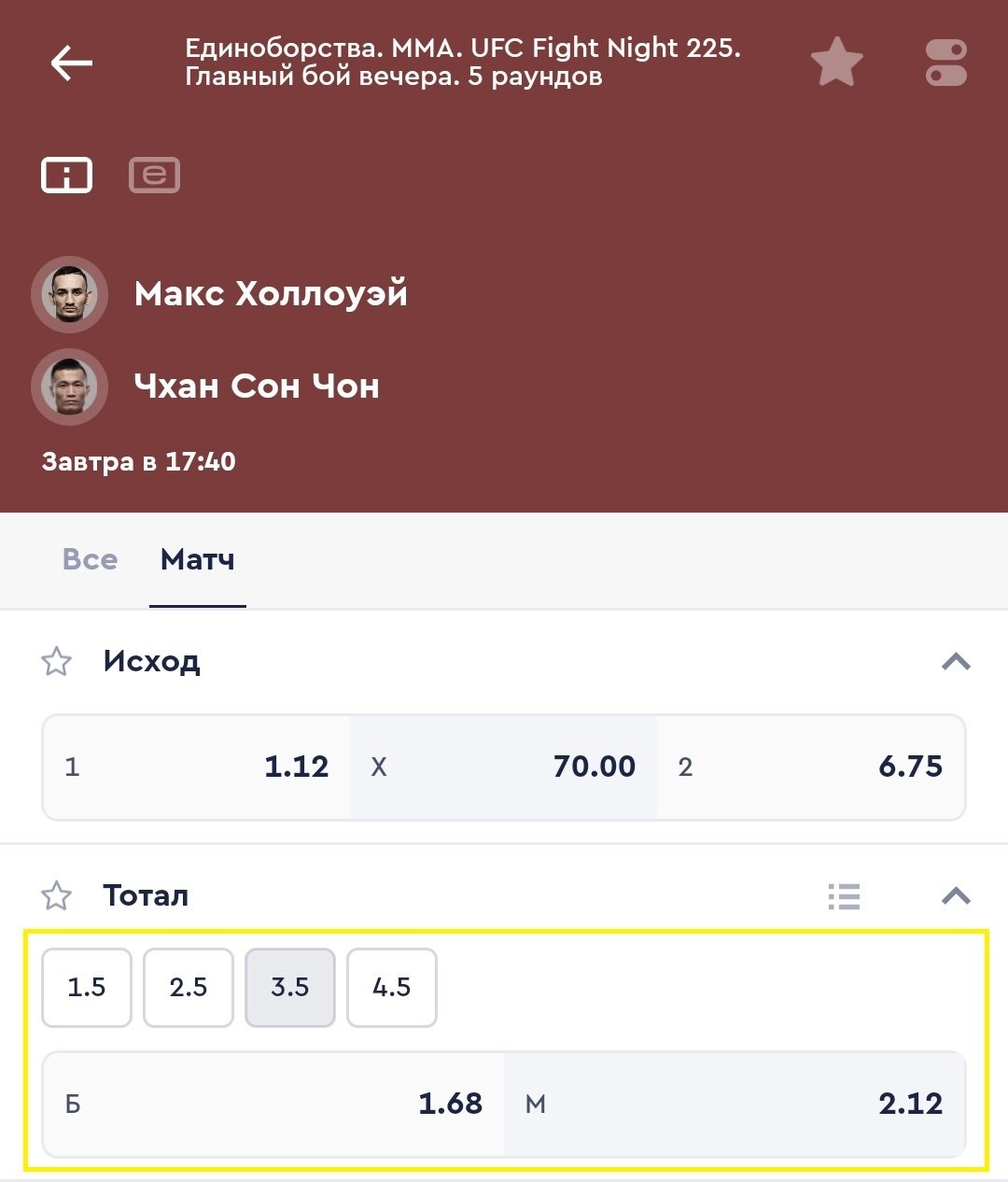Switch to the Все tab
The width and height of the screenshot is (1008, 1182).
tap(90, 559)
